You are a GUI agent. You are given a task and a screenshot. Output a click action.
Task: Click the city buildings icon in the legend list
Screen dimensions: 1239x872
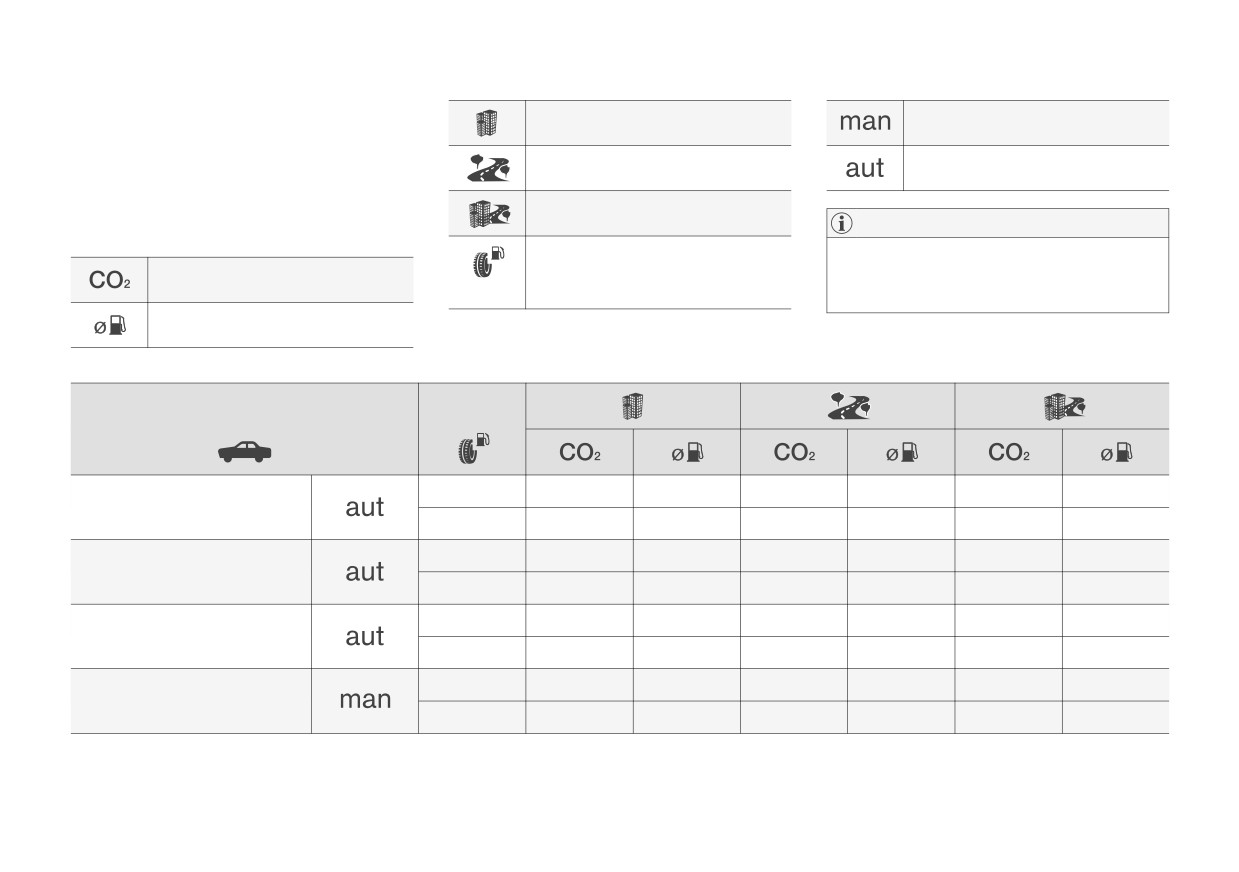pyautogui.click(x=486, y=123)
